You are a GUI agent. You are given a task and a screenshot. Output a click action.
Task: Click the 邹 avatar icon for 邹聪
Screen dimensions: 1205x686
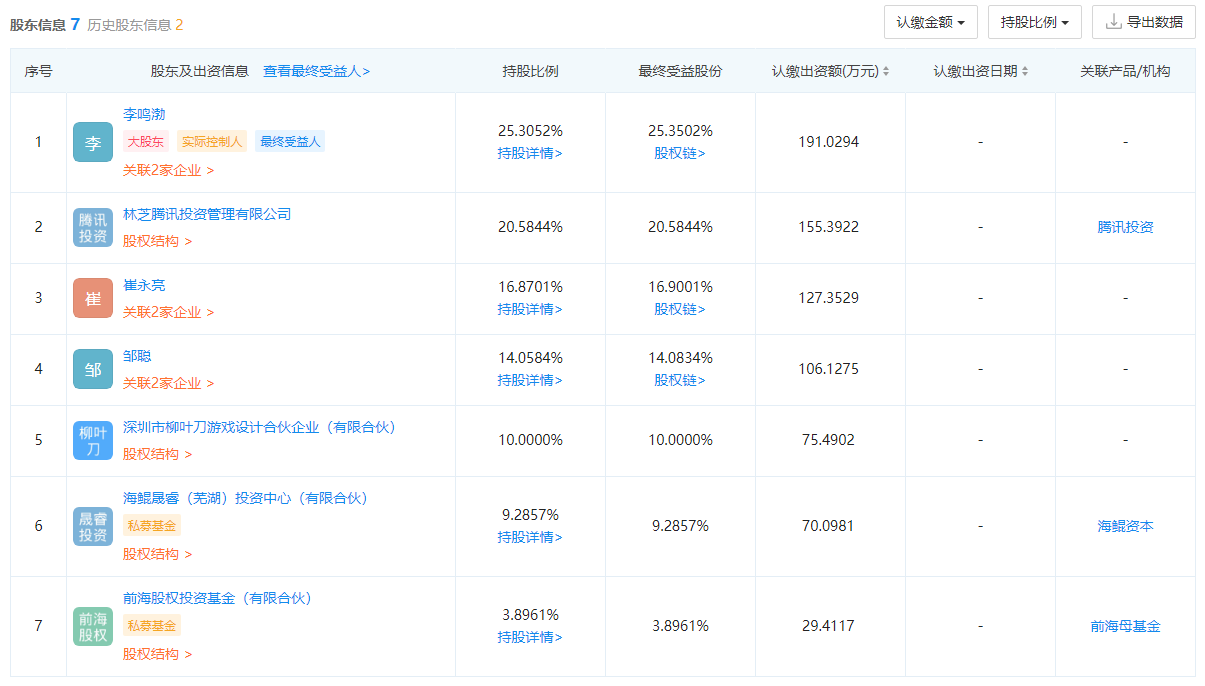coord(93,369)
